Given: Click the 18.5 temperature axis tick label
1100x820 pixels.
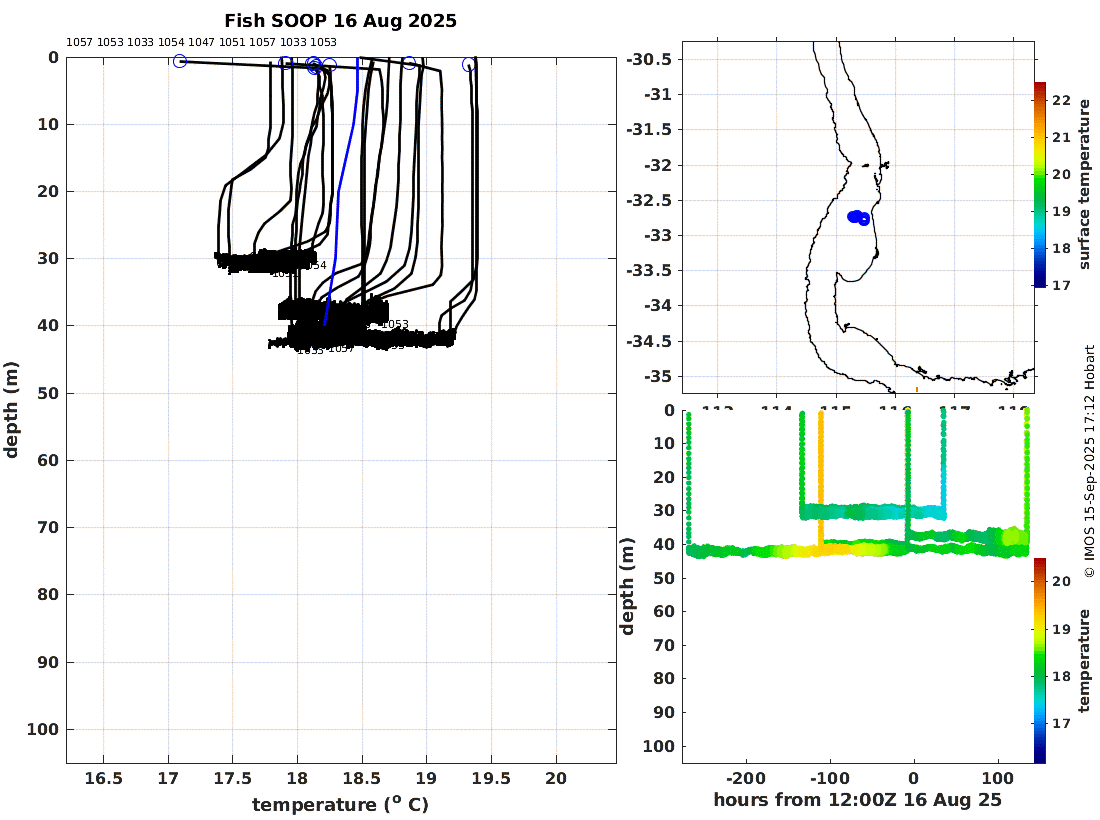Looking at the screenshot, I should [x=362, y=778].
